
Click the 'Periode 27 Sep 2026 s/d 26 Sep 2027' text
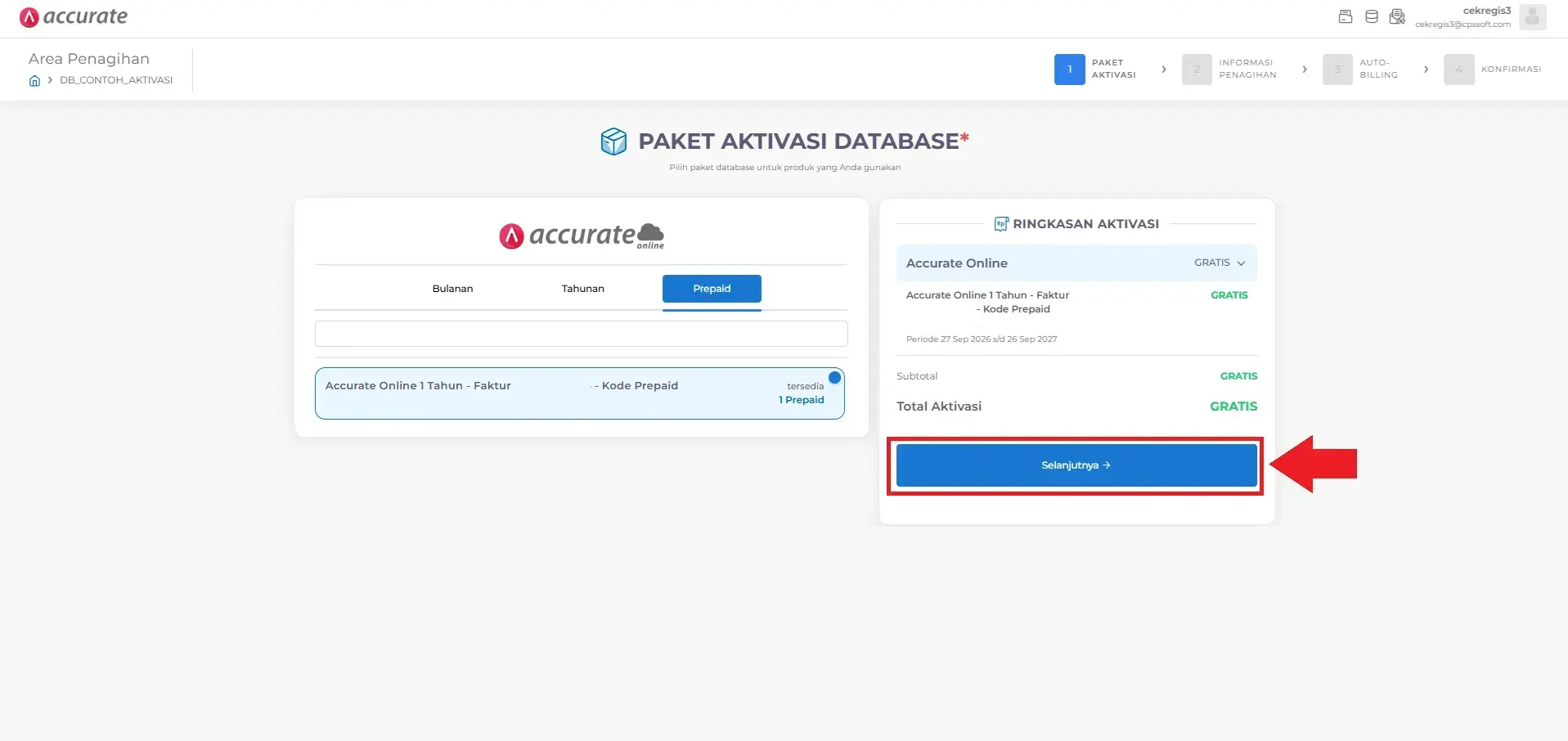tap(982, 339)
